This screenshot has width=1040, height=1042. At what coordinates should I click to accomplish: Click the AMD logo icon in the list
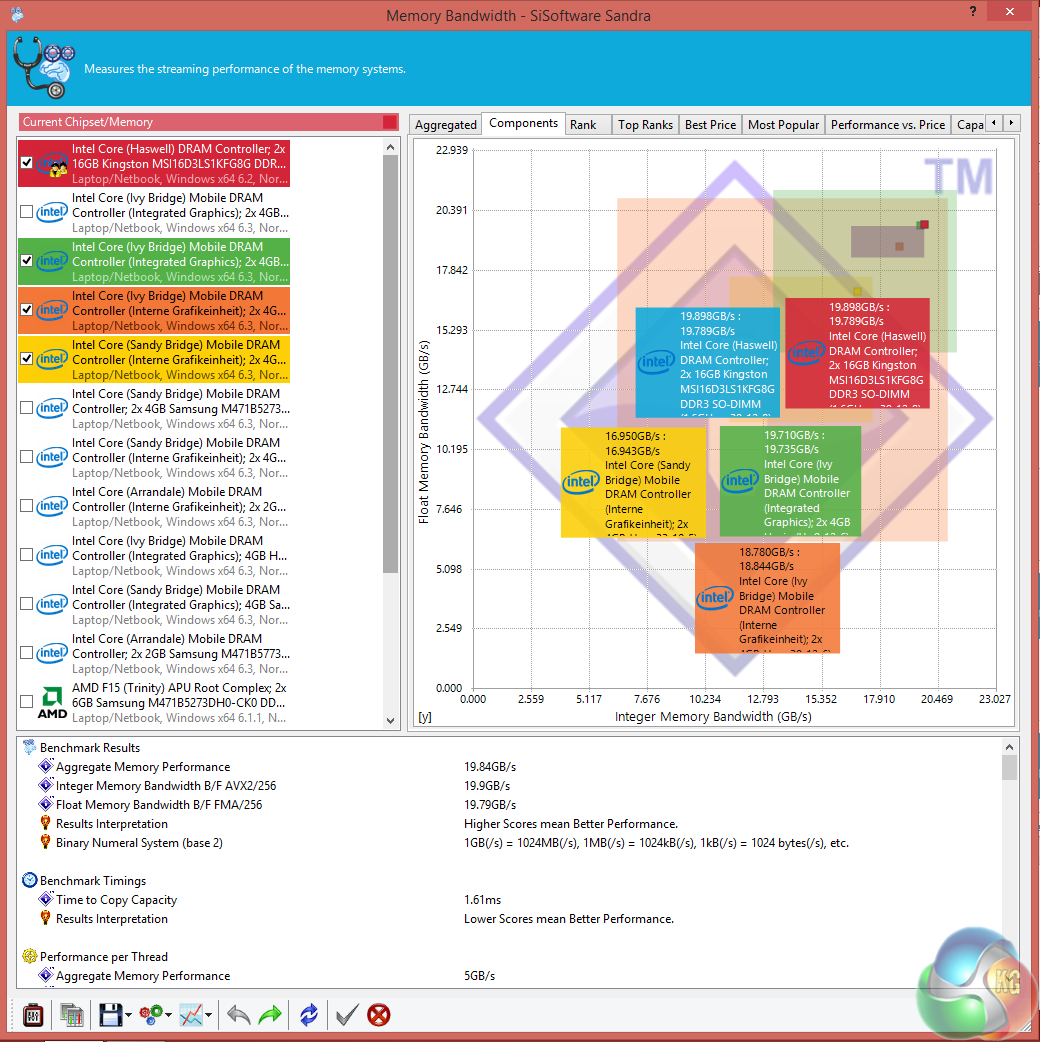(52, 703)
